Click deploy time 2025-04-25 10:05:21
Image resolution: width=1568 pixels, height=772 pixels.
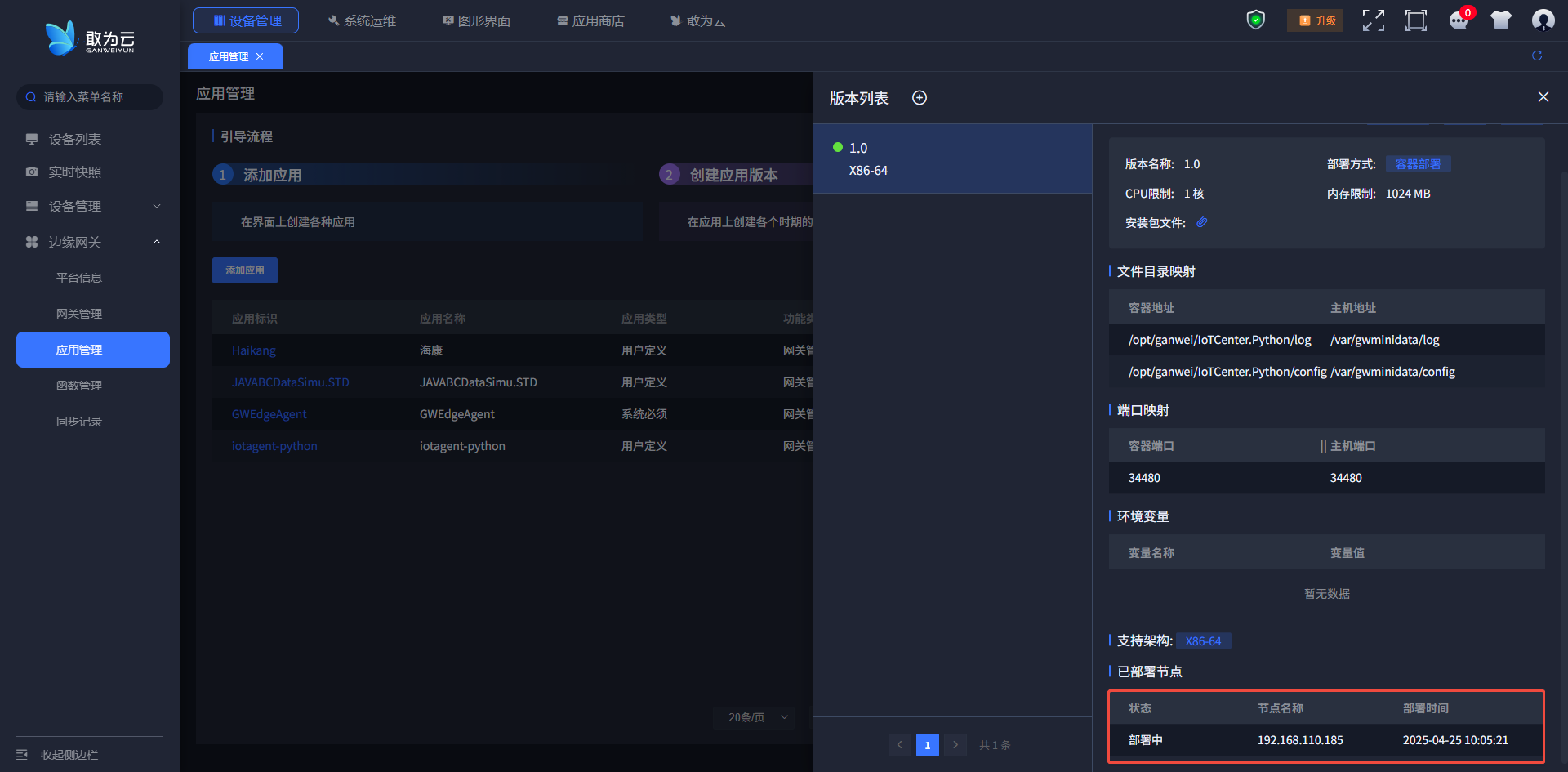pyautogui.click(x=1455, y=740)
